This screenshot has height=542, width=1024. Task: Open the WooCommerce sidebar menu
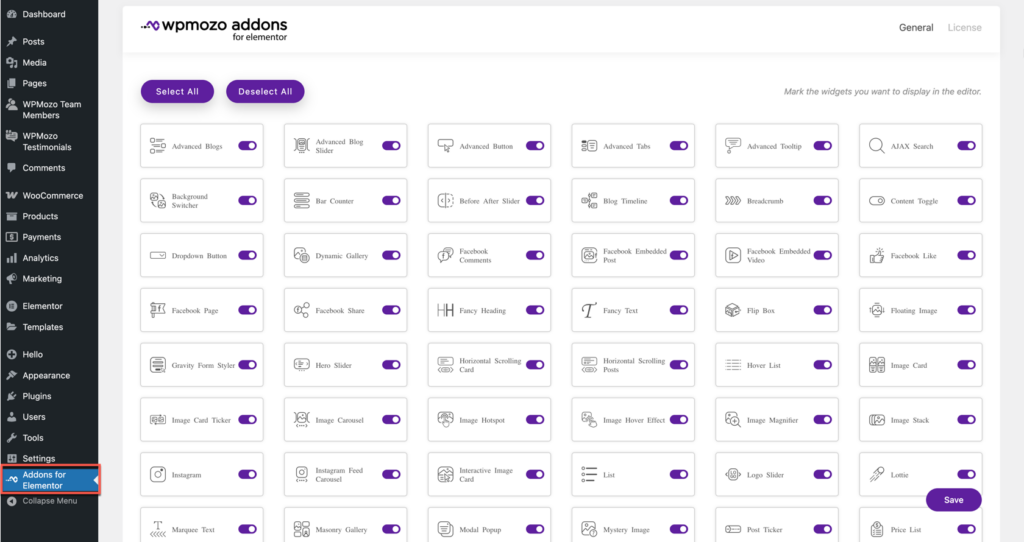(52, 195)
